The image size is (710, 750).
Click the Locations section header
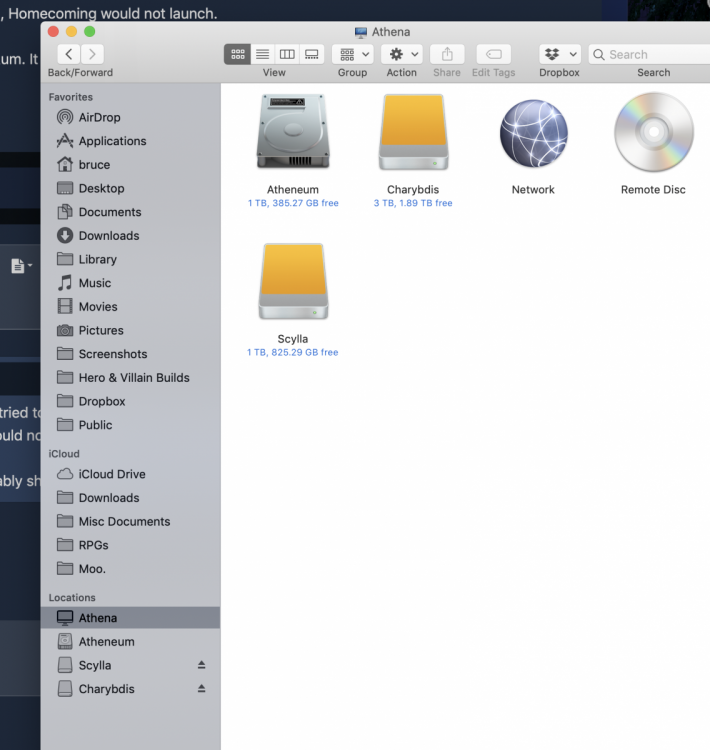72,598
